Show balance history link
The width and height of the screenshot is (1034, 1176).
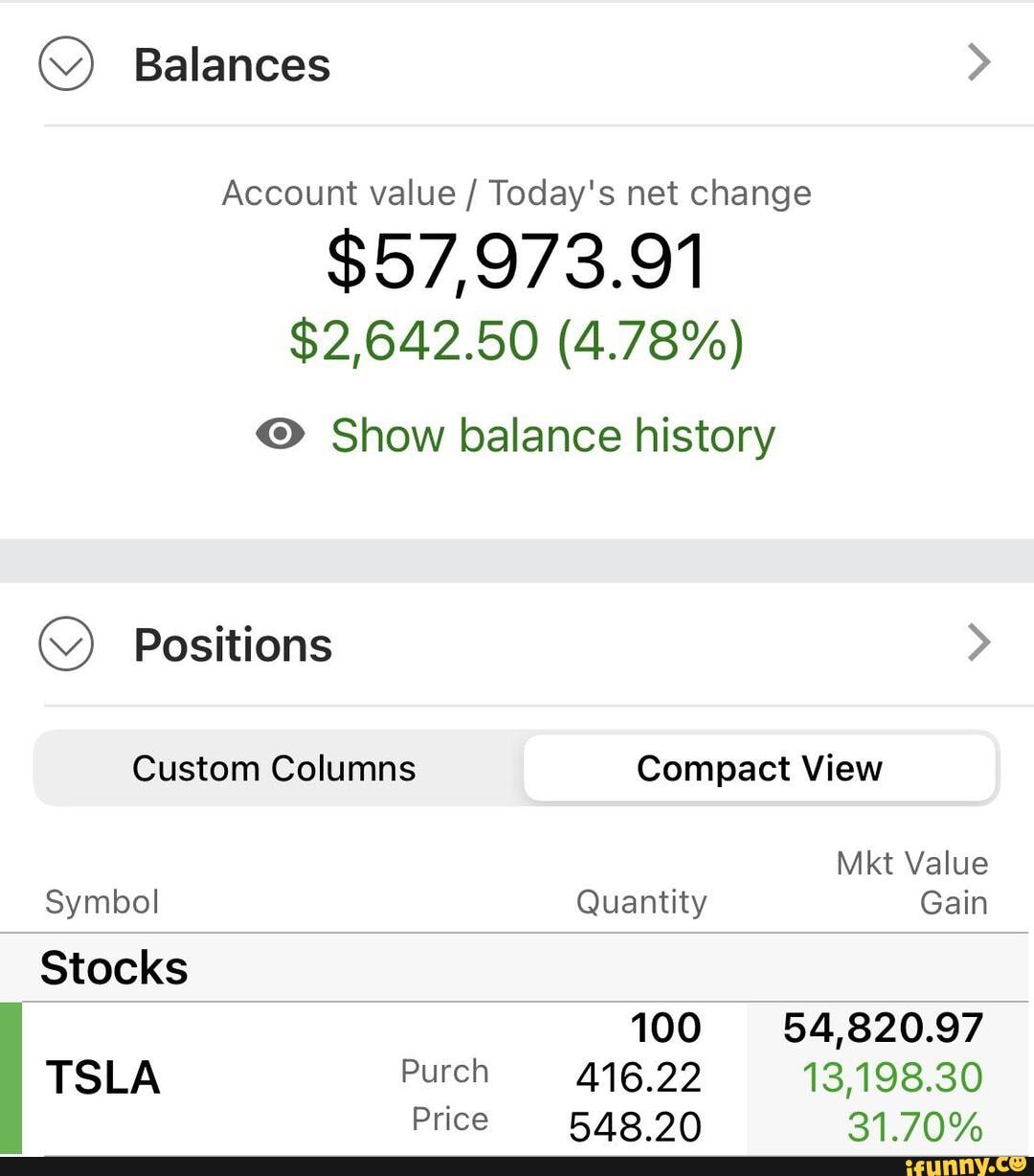click(552, 436)
